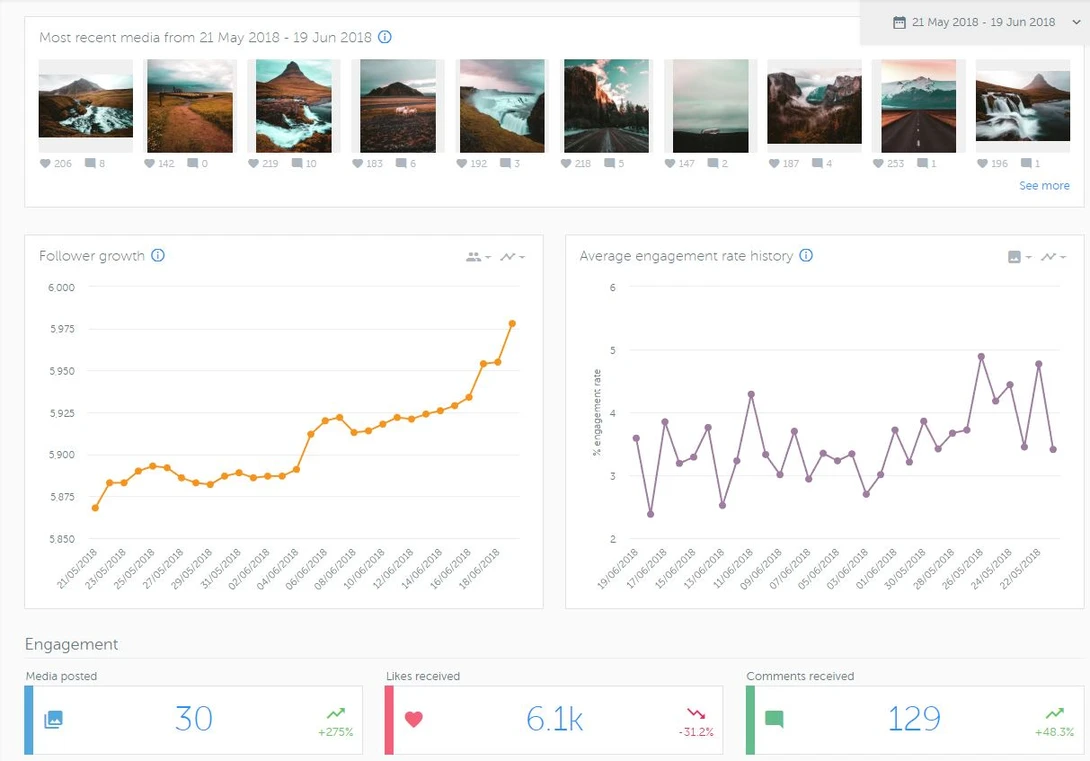
Task: Click the Engagement section heading
Action: point(71,644)
